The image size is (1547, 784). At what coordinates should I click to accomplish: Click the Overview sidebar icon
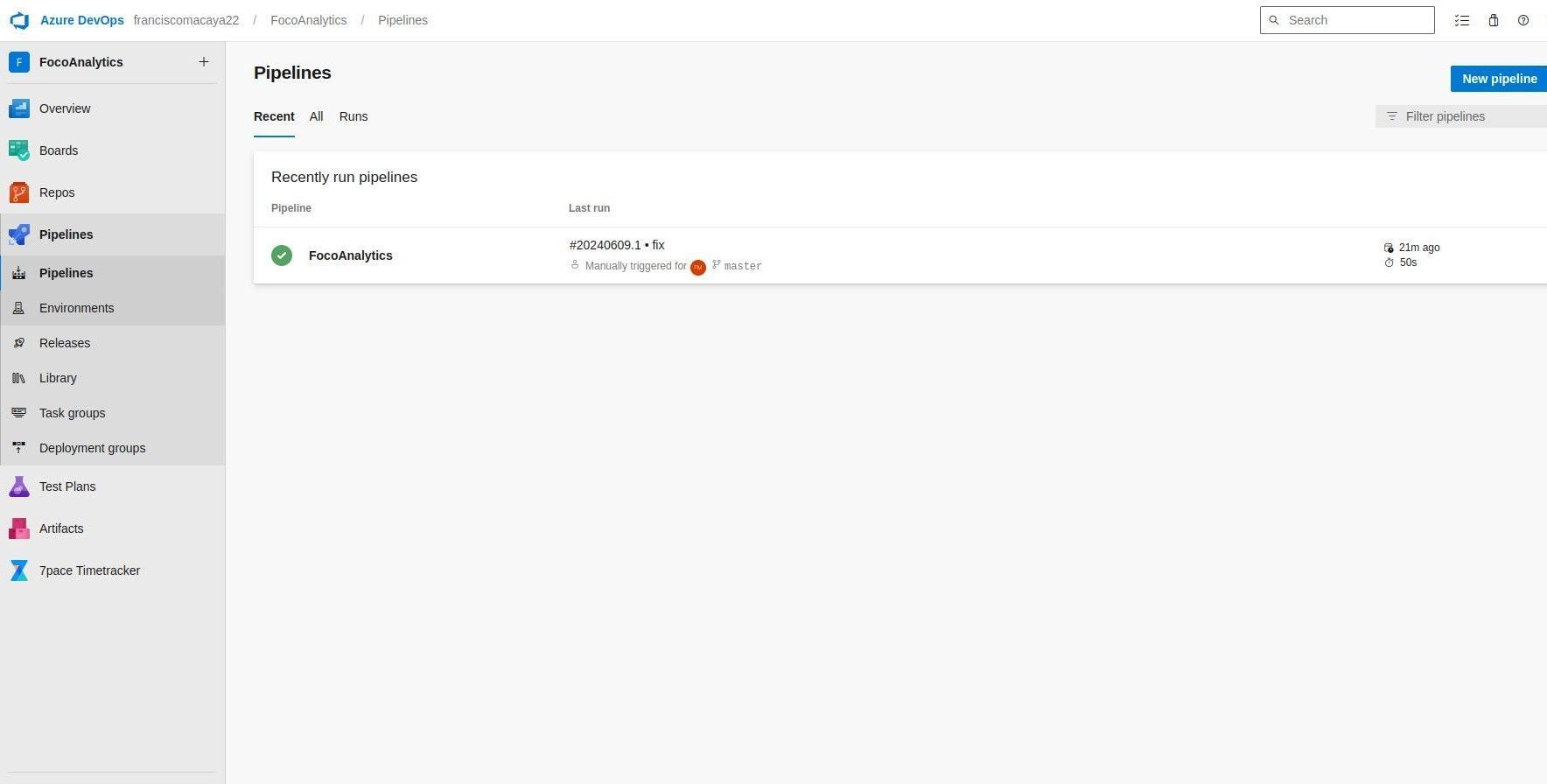[19, 108]
